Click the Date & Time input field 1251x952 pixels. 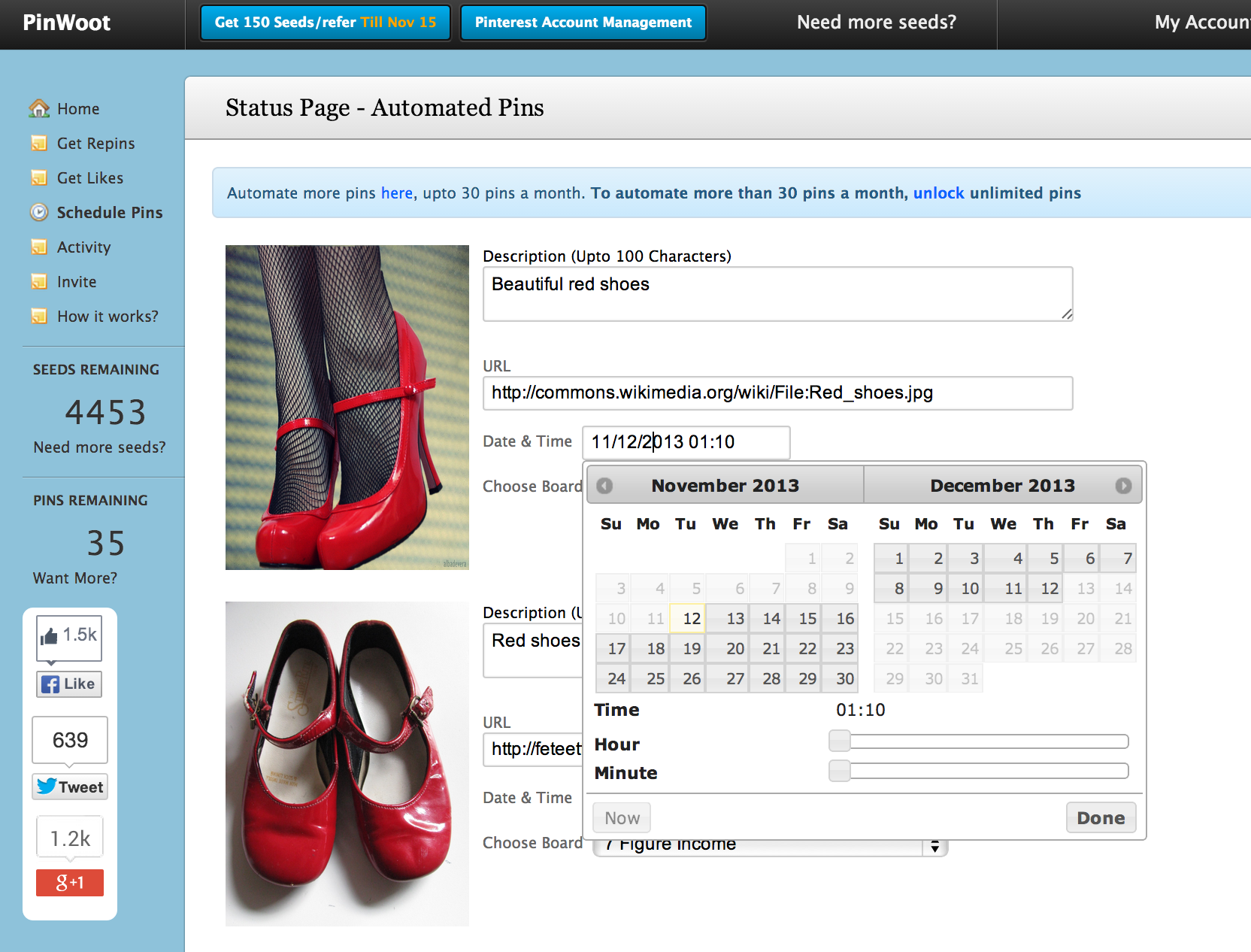[x=686, y=442]
